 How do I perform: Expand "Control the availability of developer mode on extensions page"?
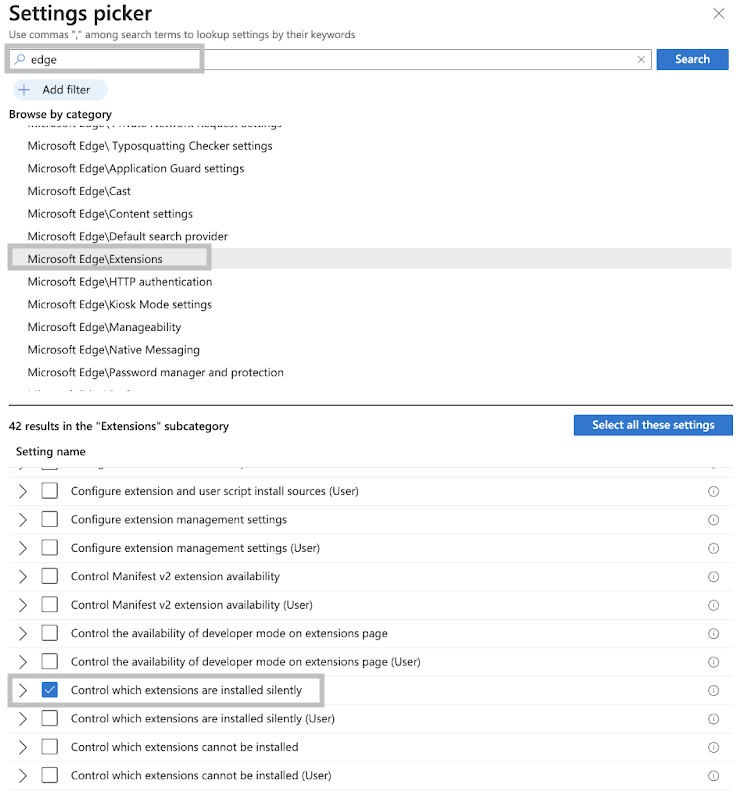coord(20,633)
